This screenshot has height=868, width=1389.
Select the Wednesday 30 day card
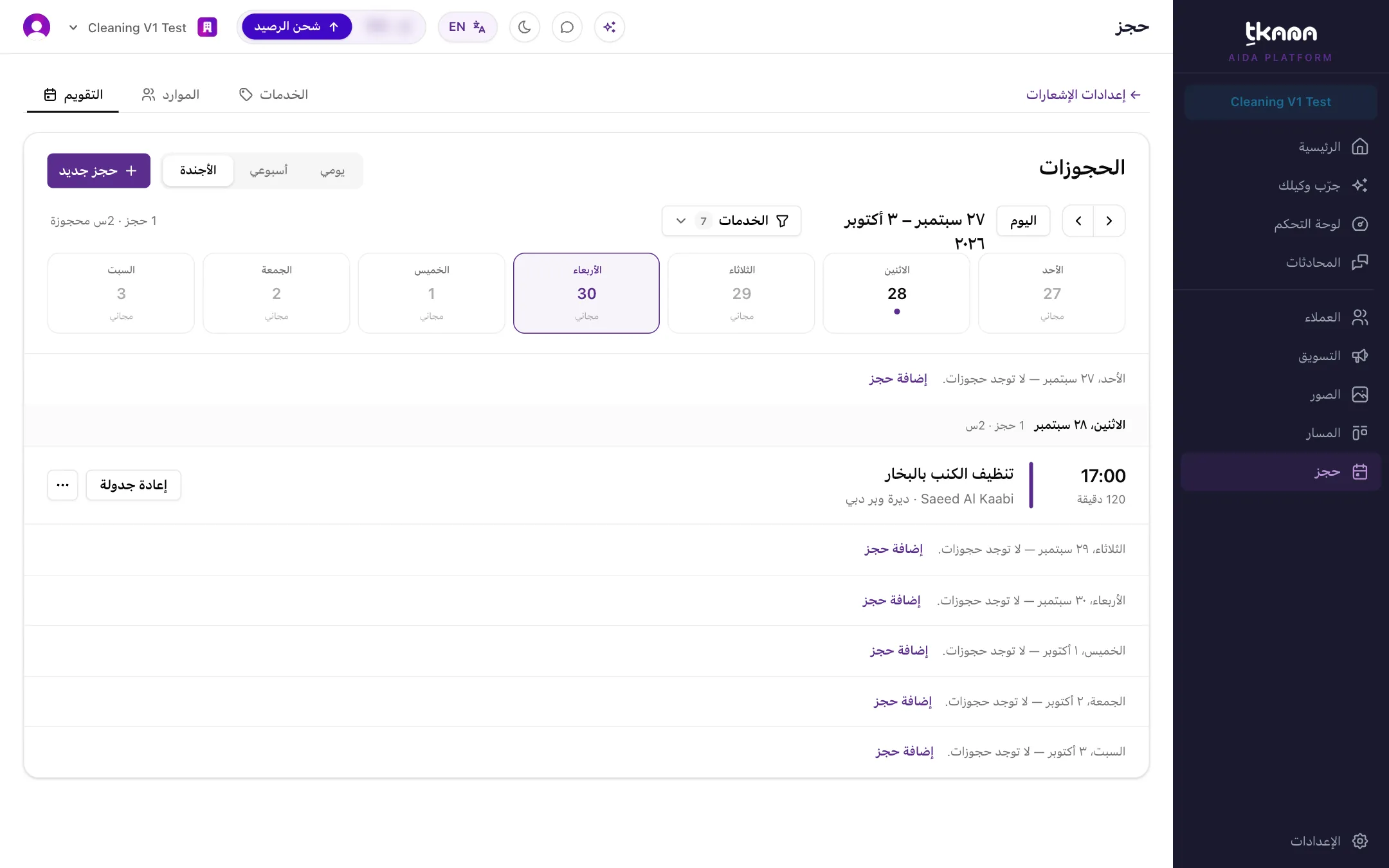586,293
